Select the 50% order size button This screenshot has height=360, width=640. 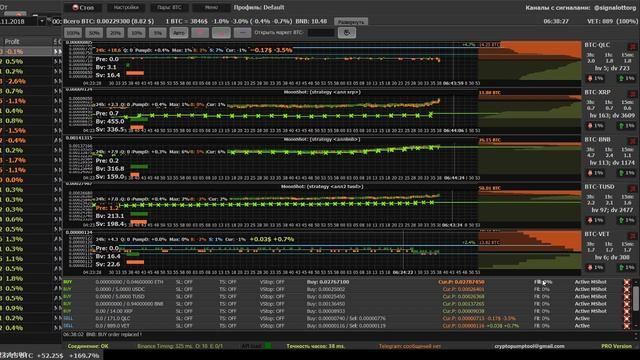(94, 33)
